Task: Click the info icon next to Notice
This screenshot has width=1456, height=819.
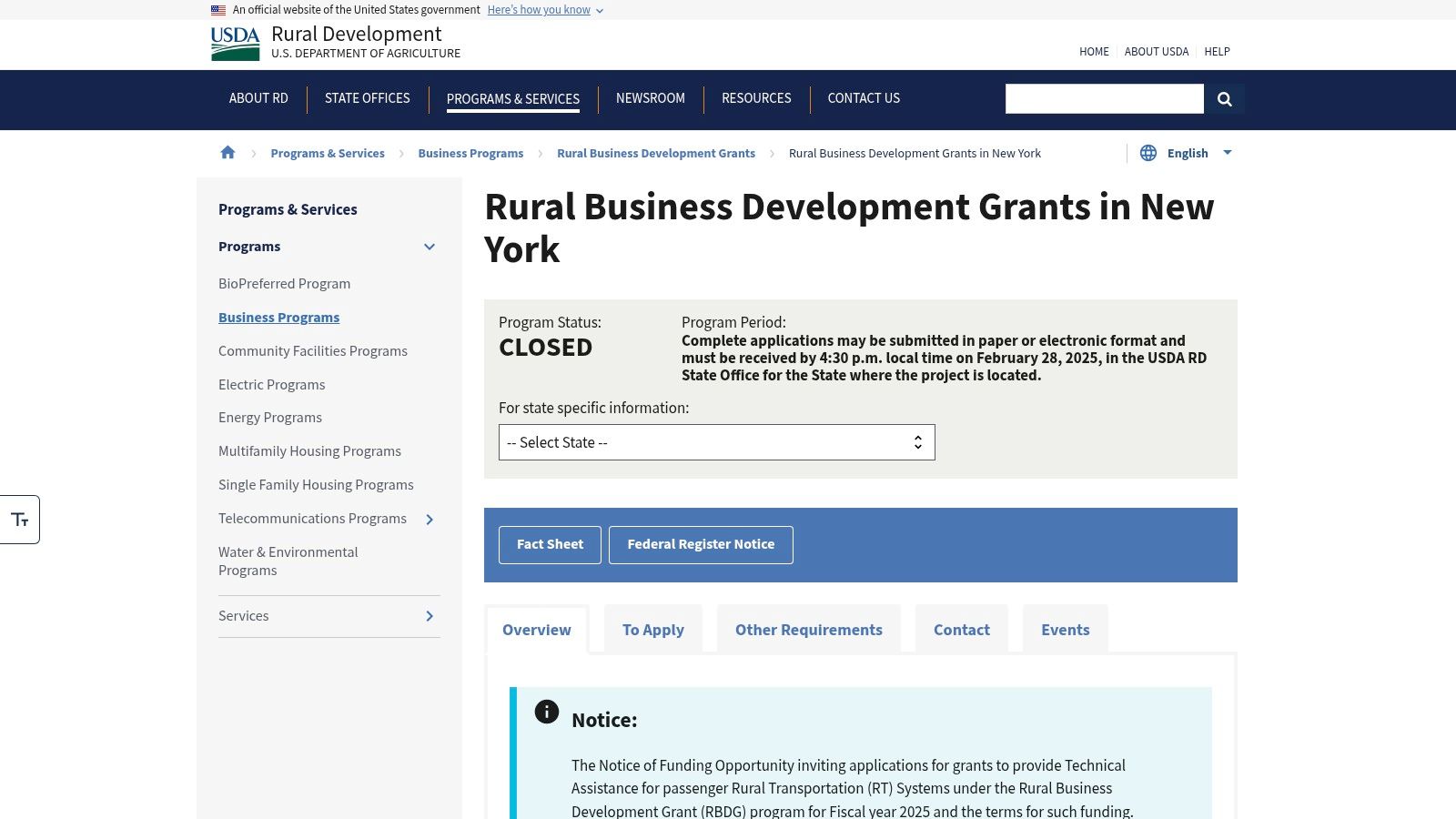Action: point(547,713)
